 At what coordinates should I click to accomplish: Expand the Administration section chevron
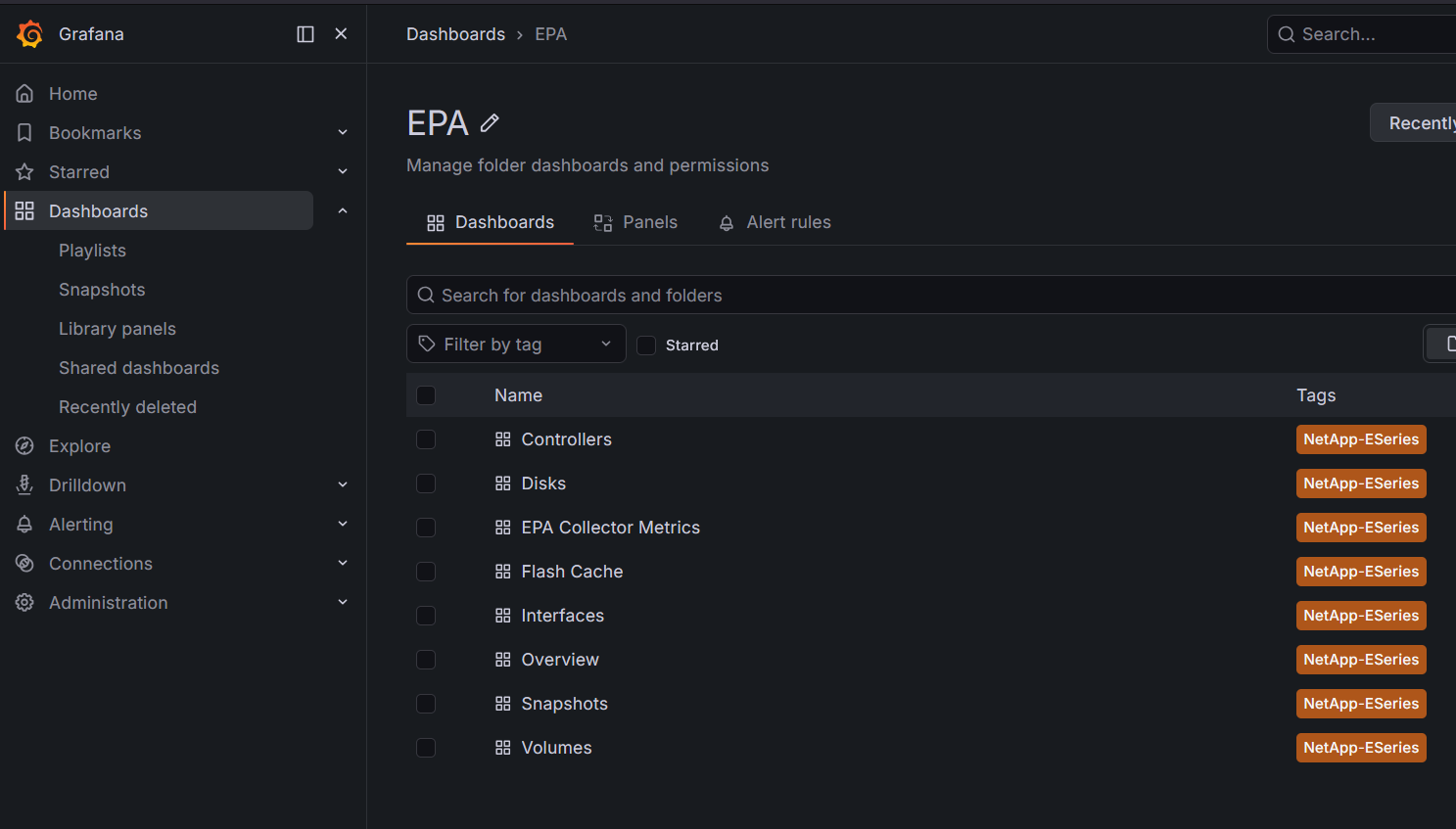(x=343, y=602)
